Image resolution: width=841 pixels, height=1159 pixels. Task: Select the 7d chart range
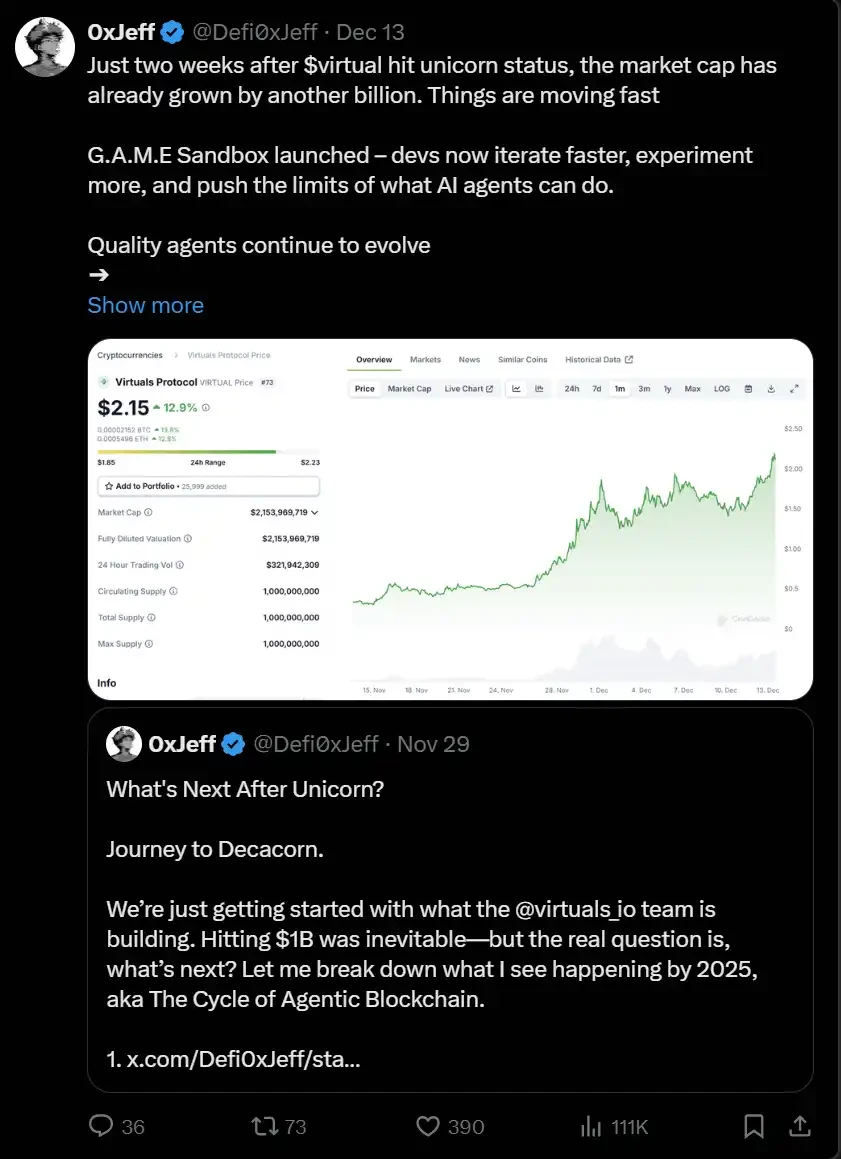[596, 389]
